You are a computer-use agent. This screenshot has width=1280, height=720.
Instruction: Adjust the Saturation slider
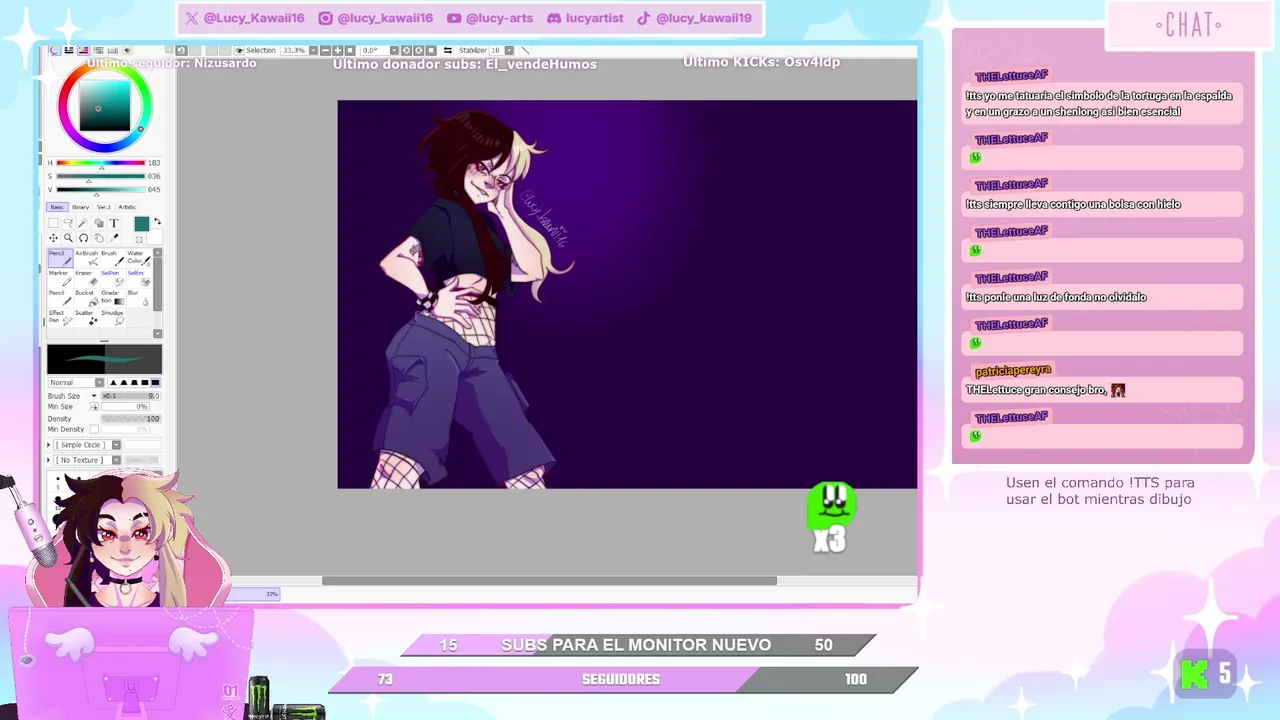100,176
